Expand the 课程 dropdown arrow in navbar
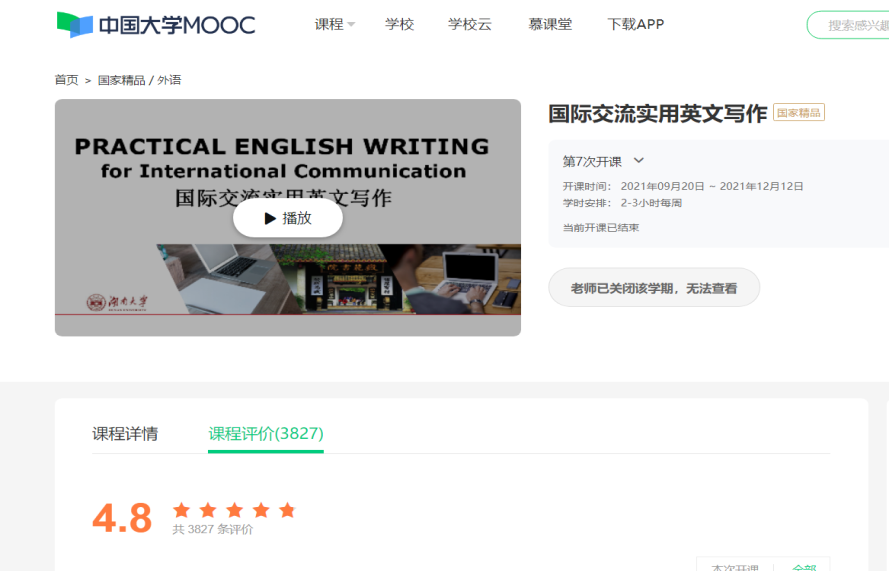Viewport: 889px width, 571px height. tap(351, 25)
